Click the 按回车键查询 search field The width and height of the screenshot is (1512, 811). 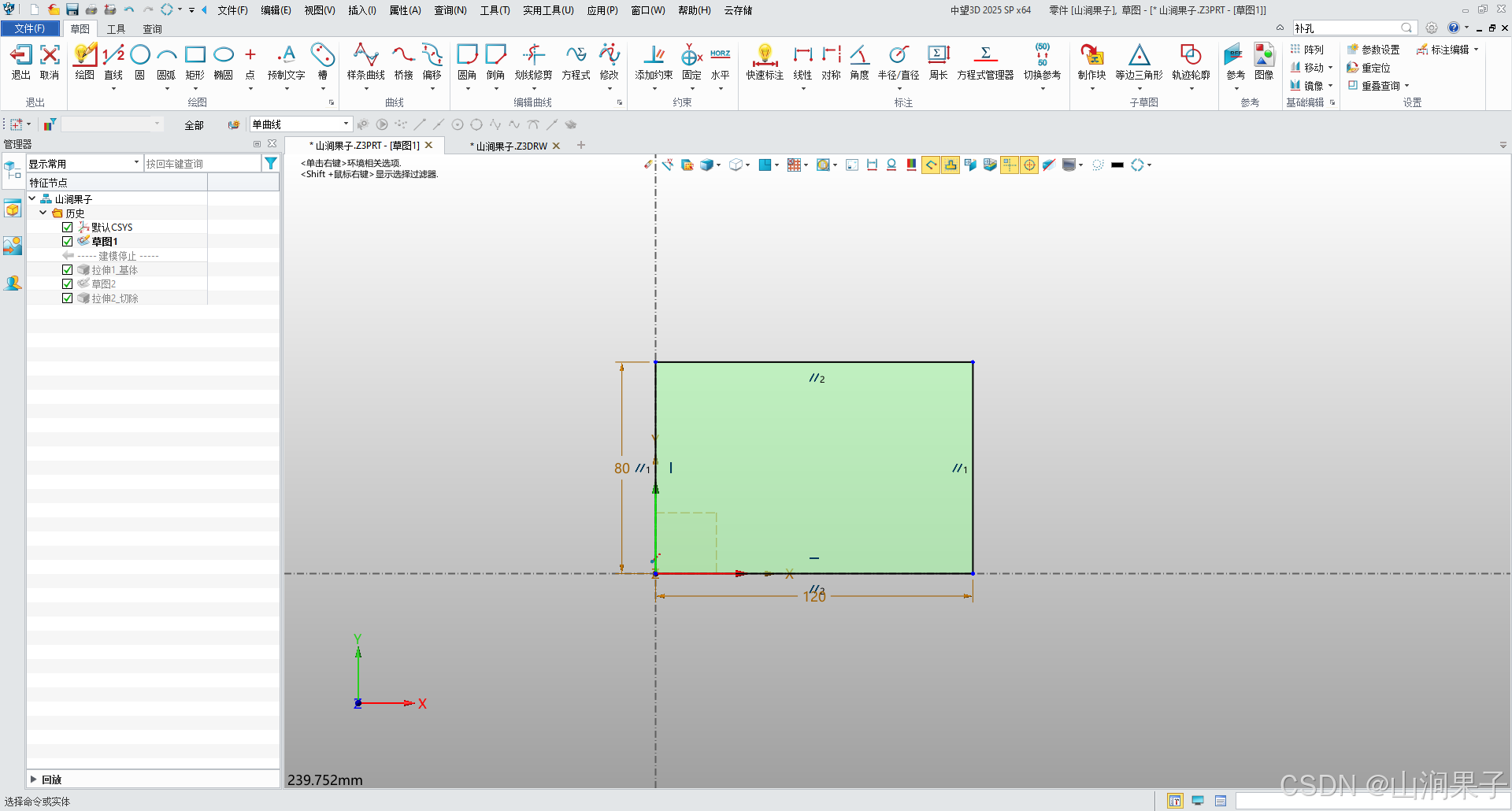[202, 163]
